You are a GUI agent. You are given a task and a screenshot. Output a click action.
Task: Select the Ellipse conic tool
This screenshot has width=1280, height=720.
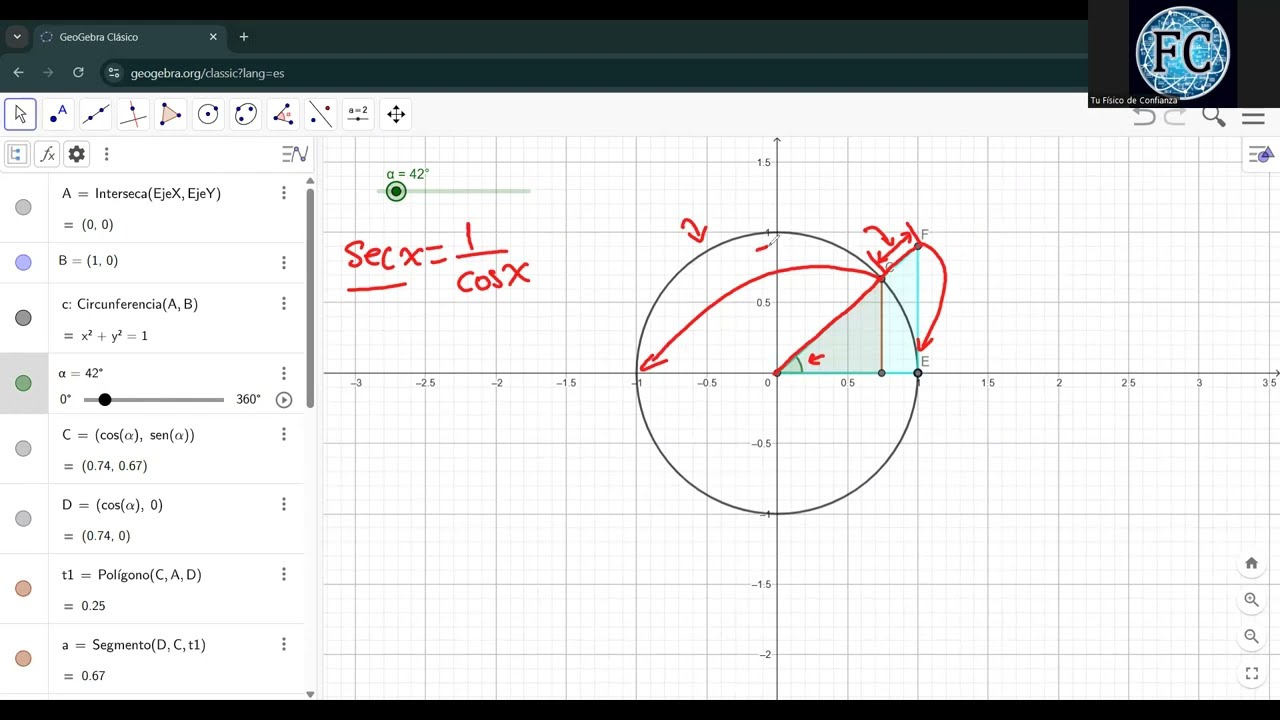(246, 114)
